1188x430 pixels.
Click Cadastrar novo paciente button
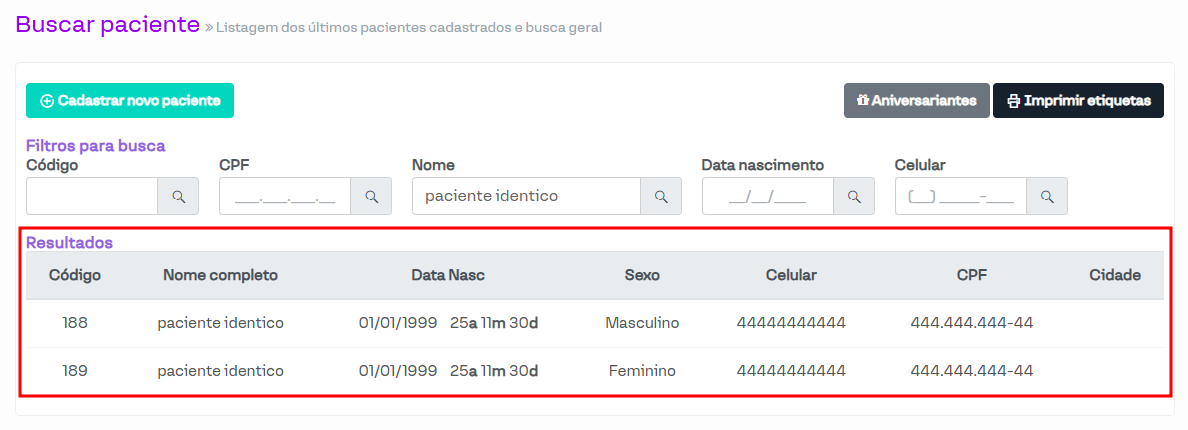[130, 101]
